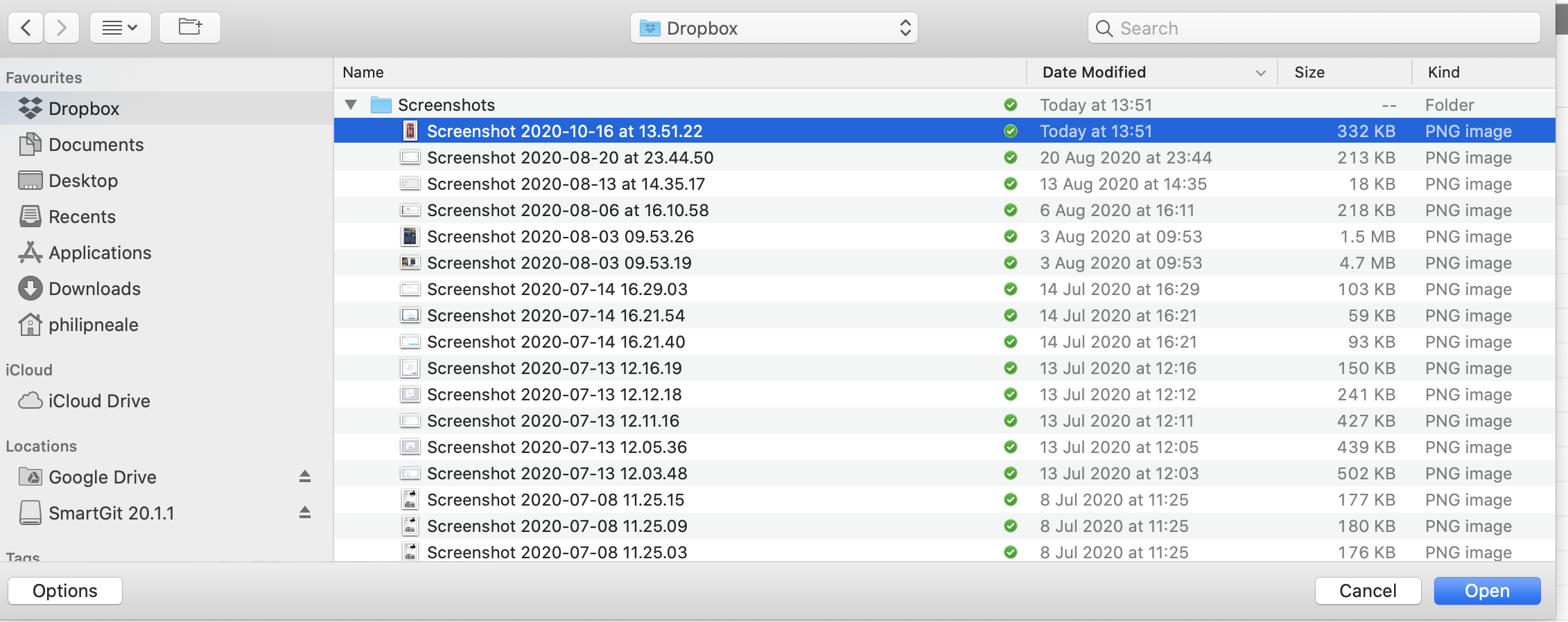This screenshot has height=622, width=1568.
Task: Select Screenshot 2020-08-03 09.53.19 file
Action: (559, 263)
